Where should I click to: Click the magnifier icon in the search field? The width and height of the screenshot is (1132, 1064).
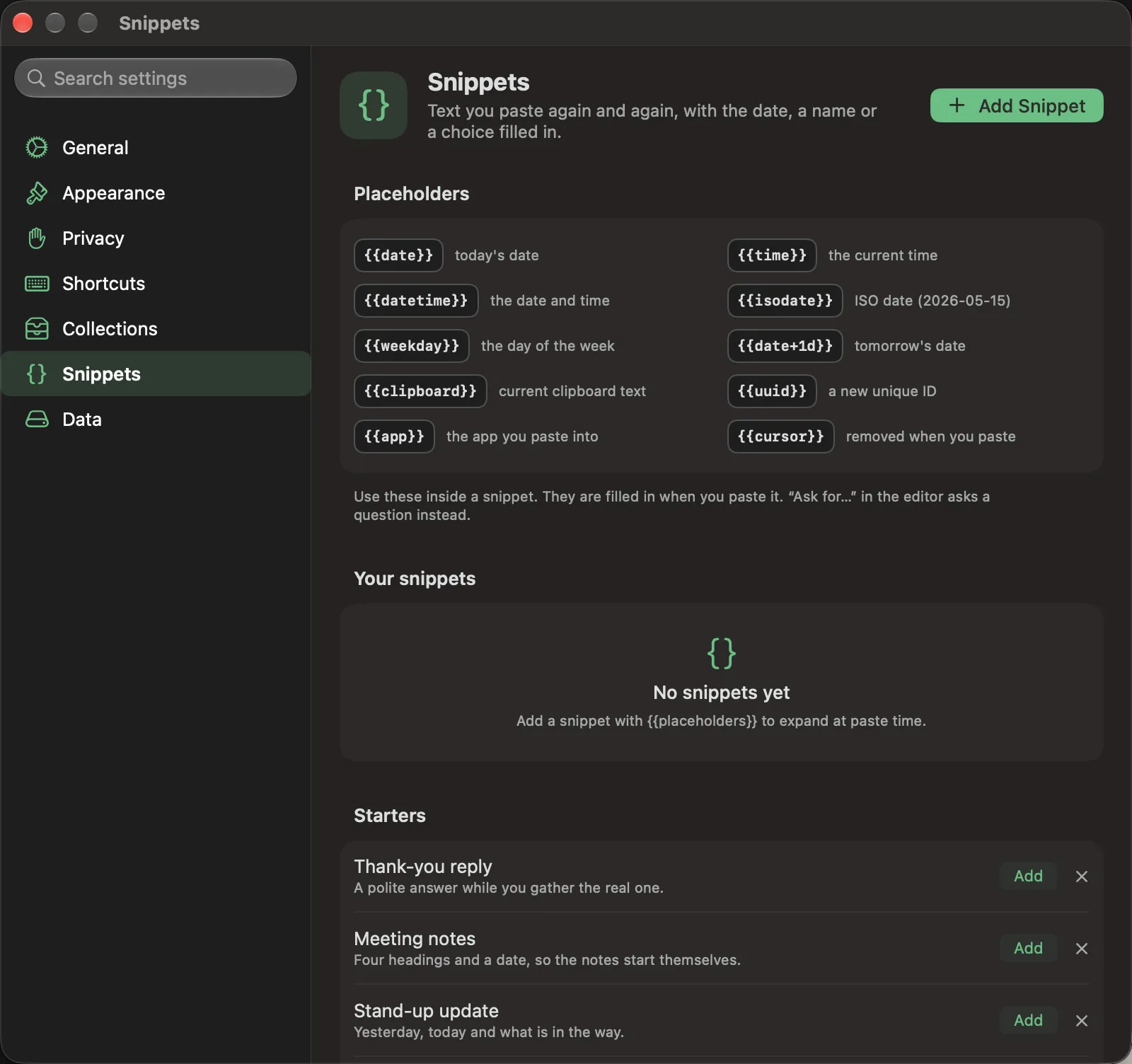[x=36, y=78]
